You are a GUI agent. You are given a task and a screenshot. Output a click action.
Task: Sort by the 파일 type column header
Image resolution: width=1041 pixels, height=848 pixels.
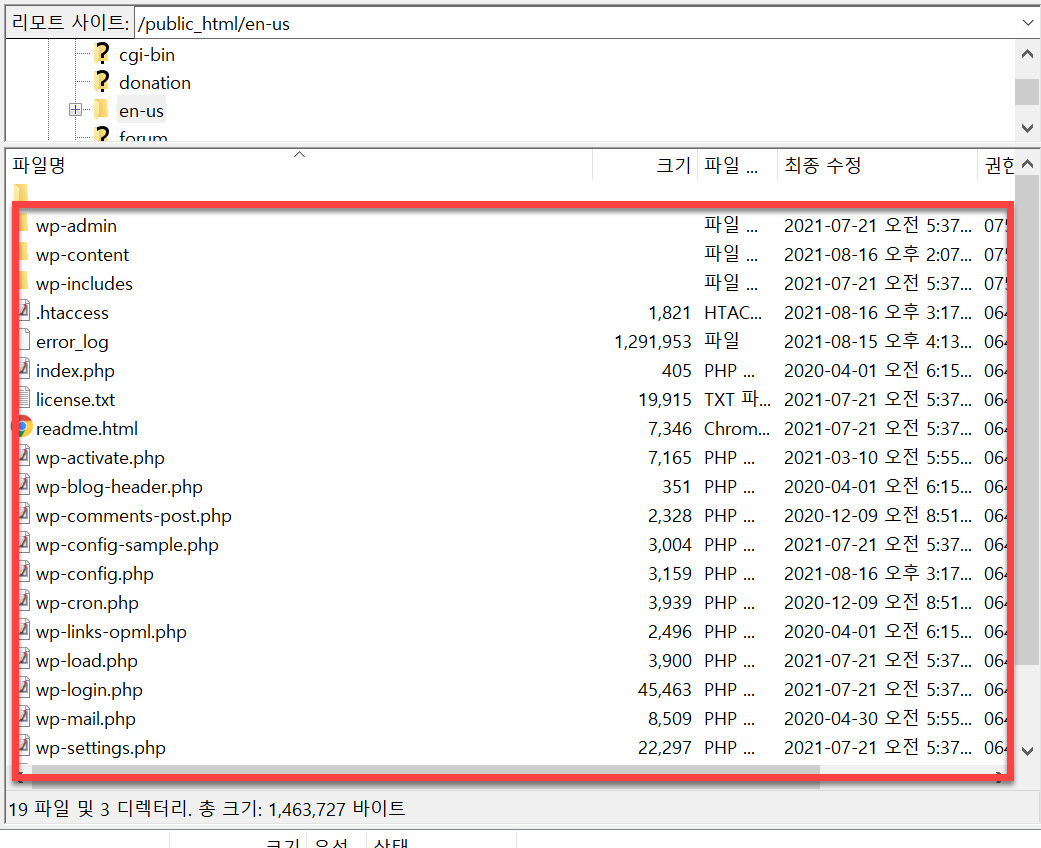[737, 165]
